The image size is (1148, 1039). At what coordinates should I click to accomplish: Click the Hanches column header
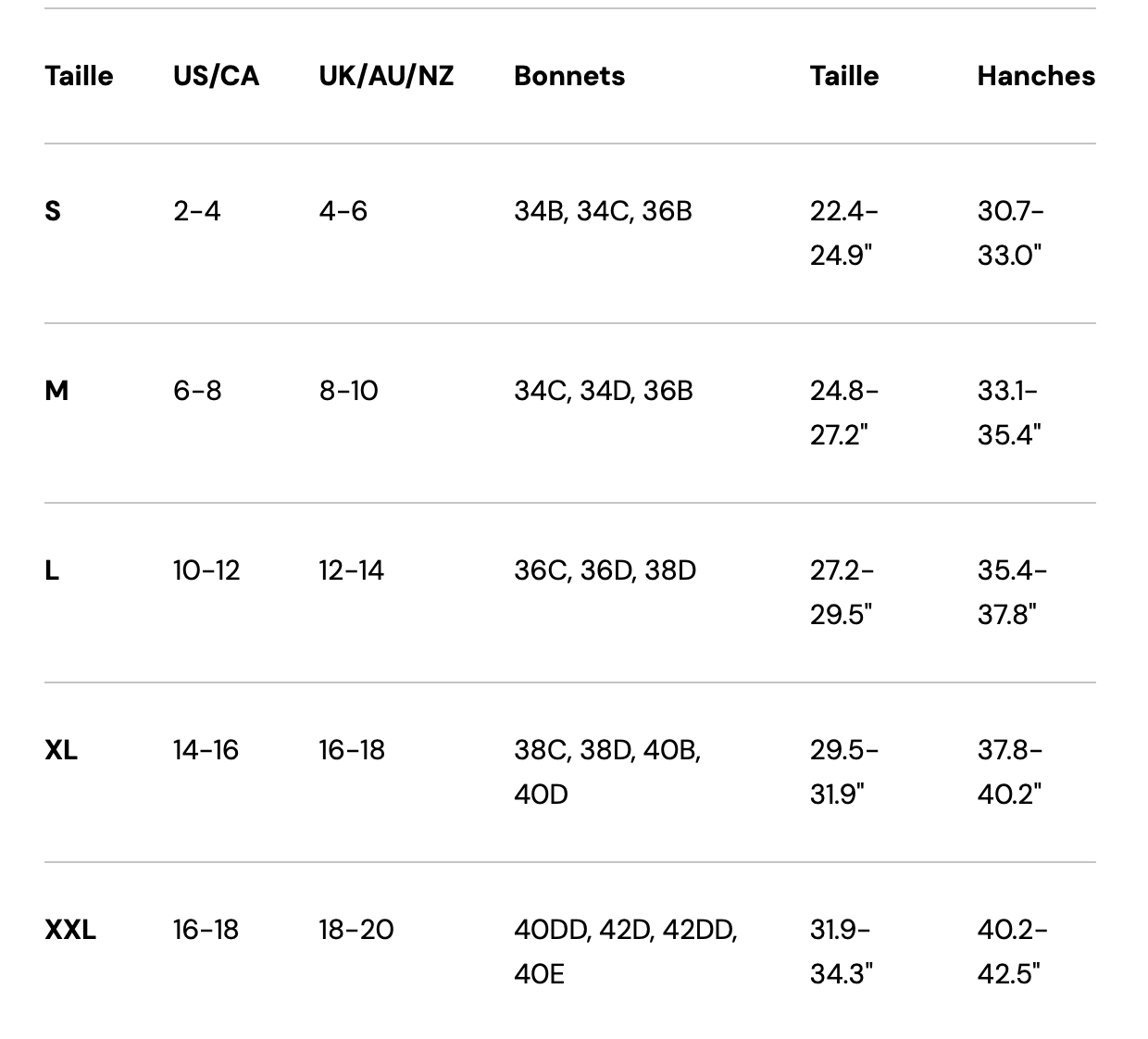pyautogui.click(x=1035, y=76)
